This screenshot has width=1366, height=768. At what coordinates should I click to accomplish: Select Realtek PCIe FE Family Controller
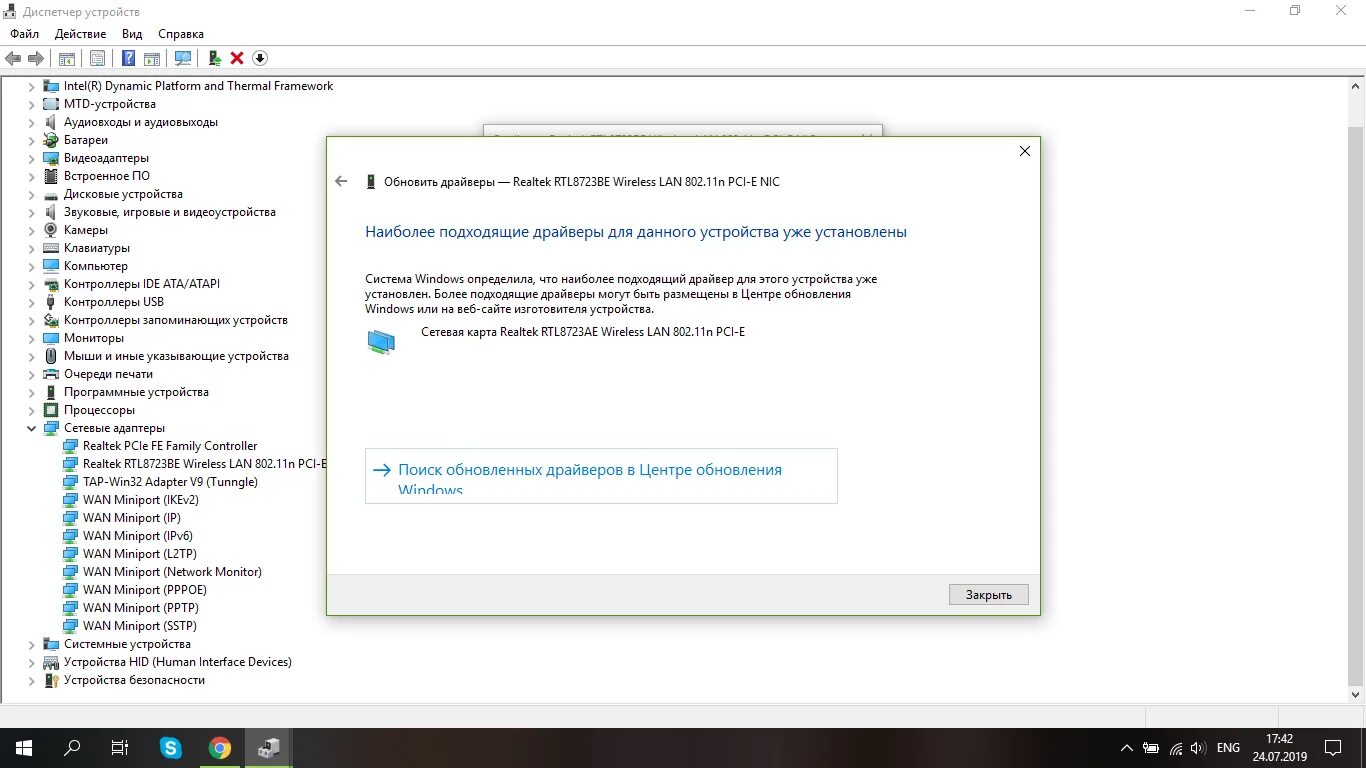[x=170, y=446]
